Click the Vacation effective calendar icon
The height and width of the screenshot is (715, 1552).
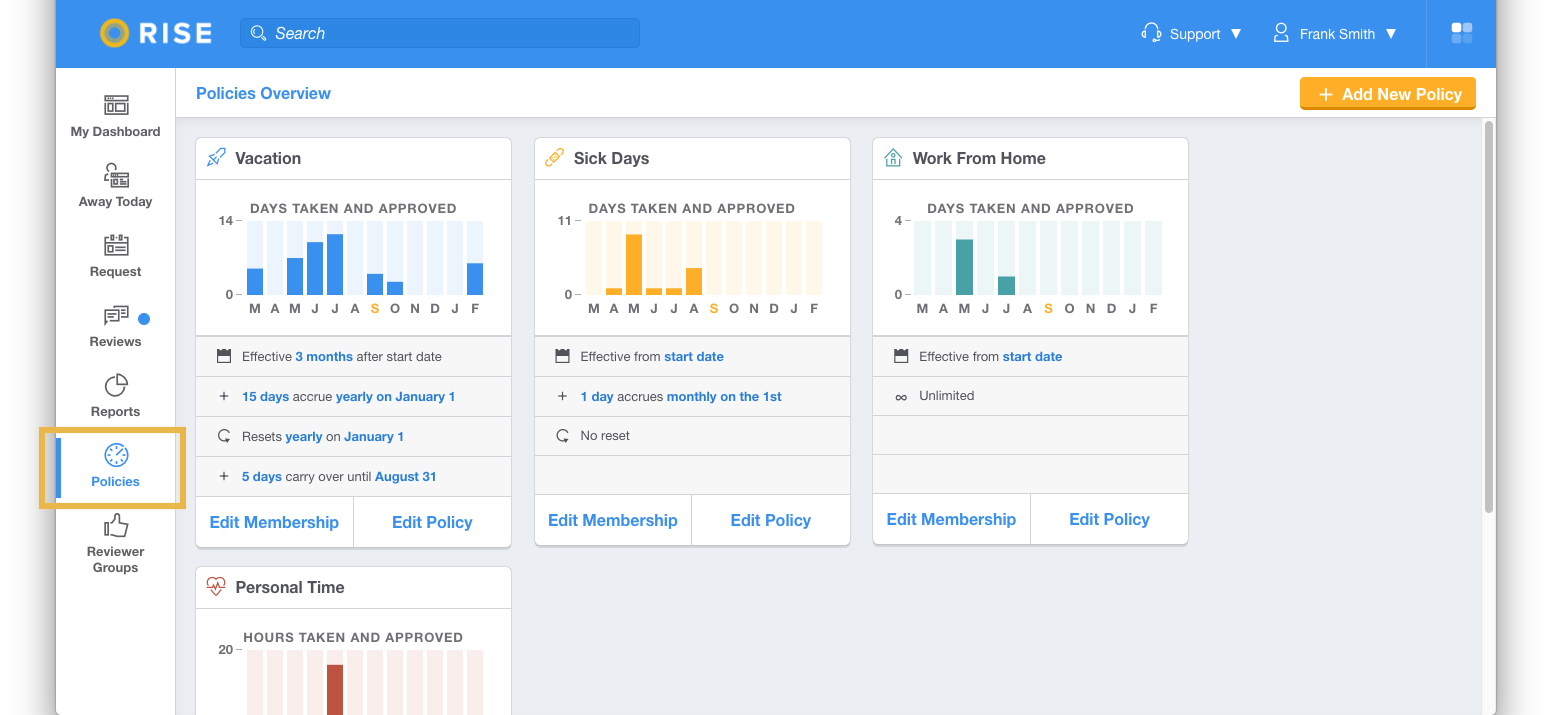click(224, 356)
